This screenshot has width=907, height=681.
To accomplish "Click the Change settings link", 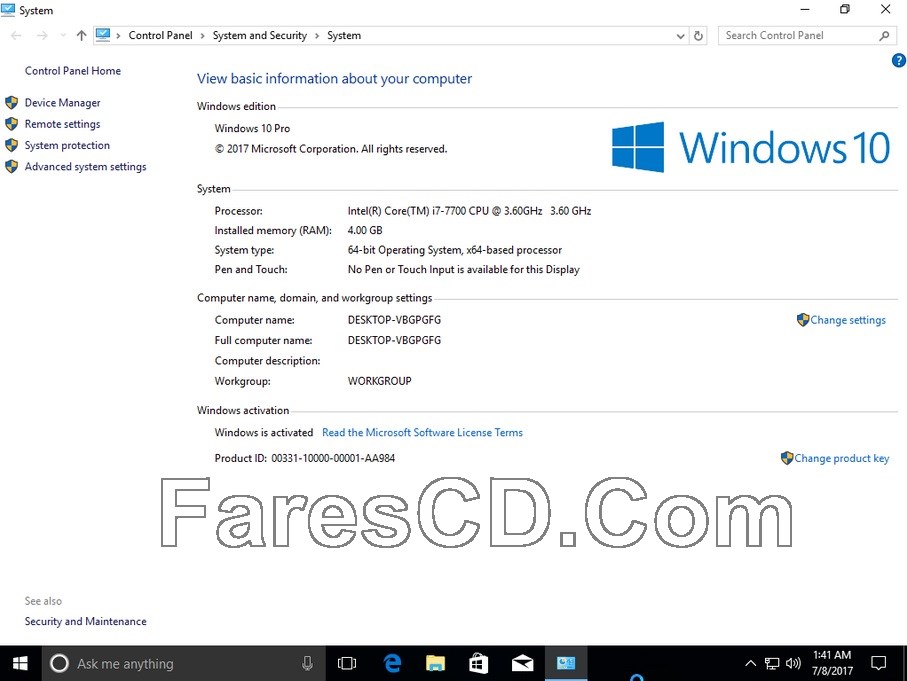I will [848, 320].
